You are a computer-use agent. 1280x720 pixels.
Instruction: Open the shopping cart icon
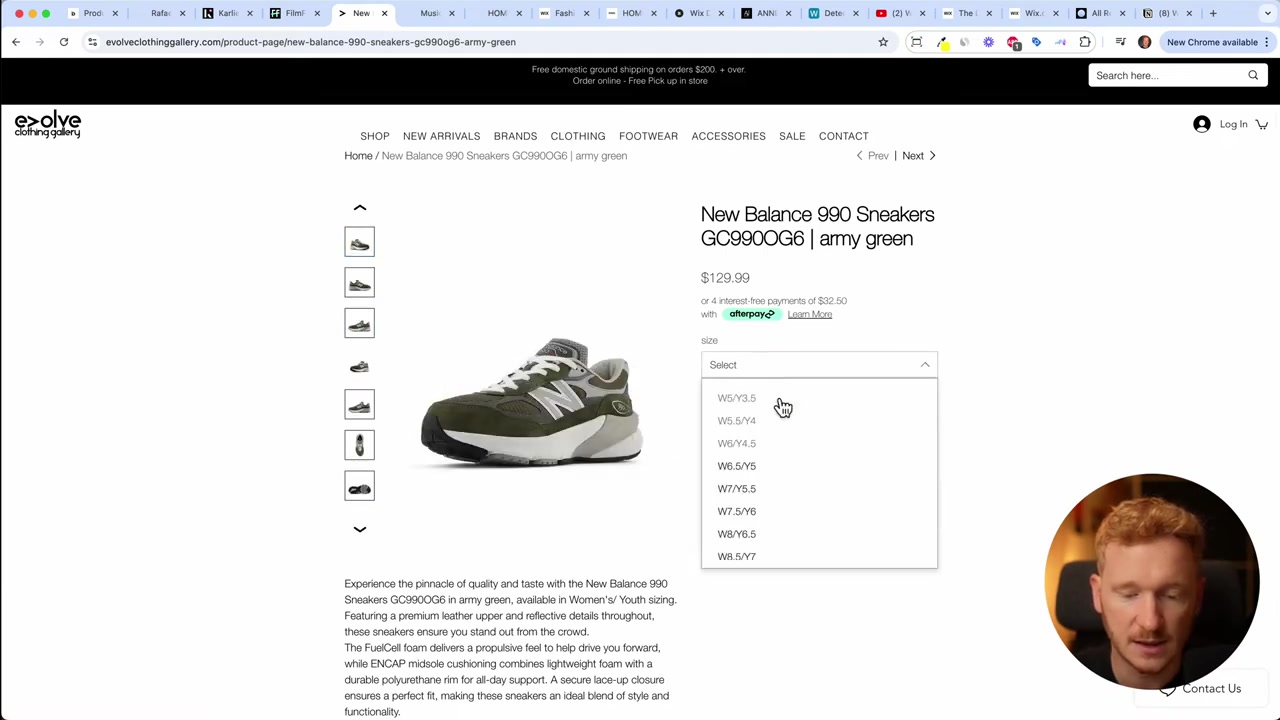pos(1262,124)
